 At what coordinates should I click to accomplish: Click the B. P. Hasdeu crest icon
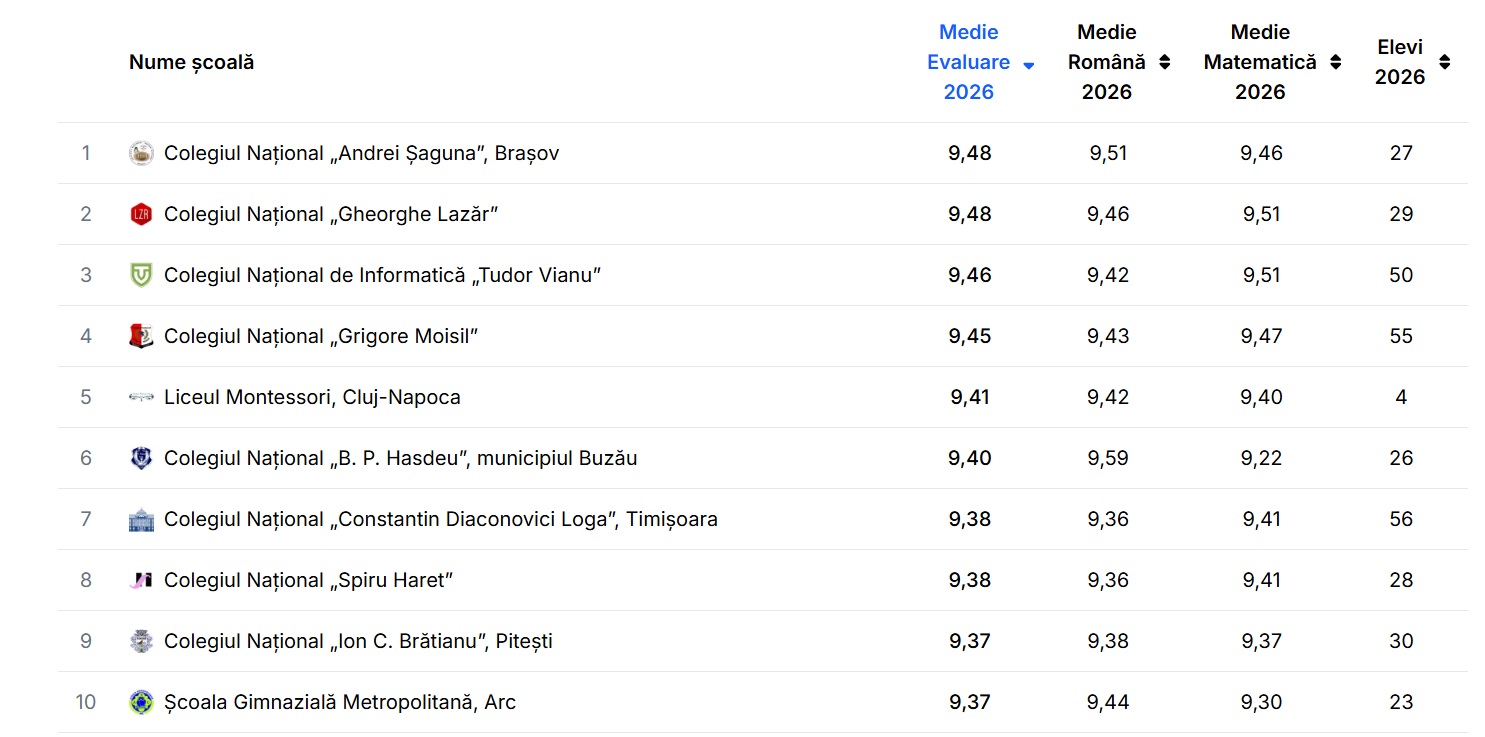(142, 458)
